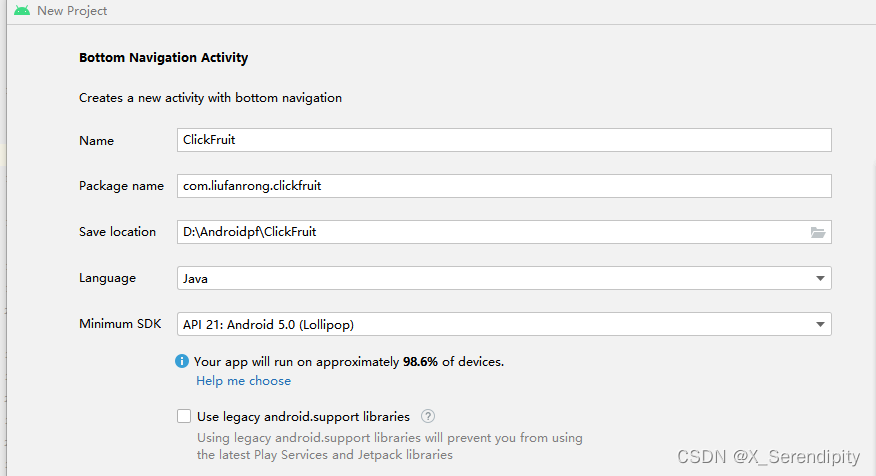Click the Minimum SDK label text

pyautogui.click(x=120, y=323)
